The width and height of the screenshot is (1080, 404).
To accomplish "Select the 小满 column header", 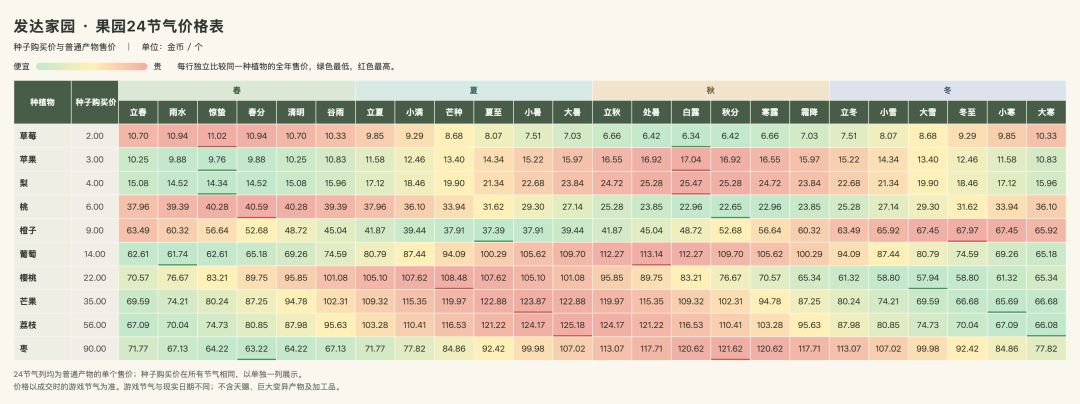I will click(415, 112).
